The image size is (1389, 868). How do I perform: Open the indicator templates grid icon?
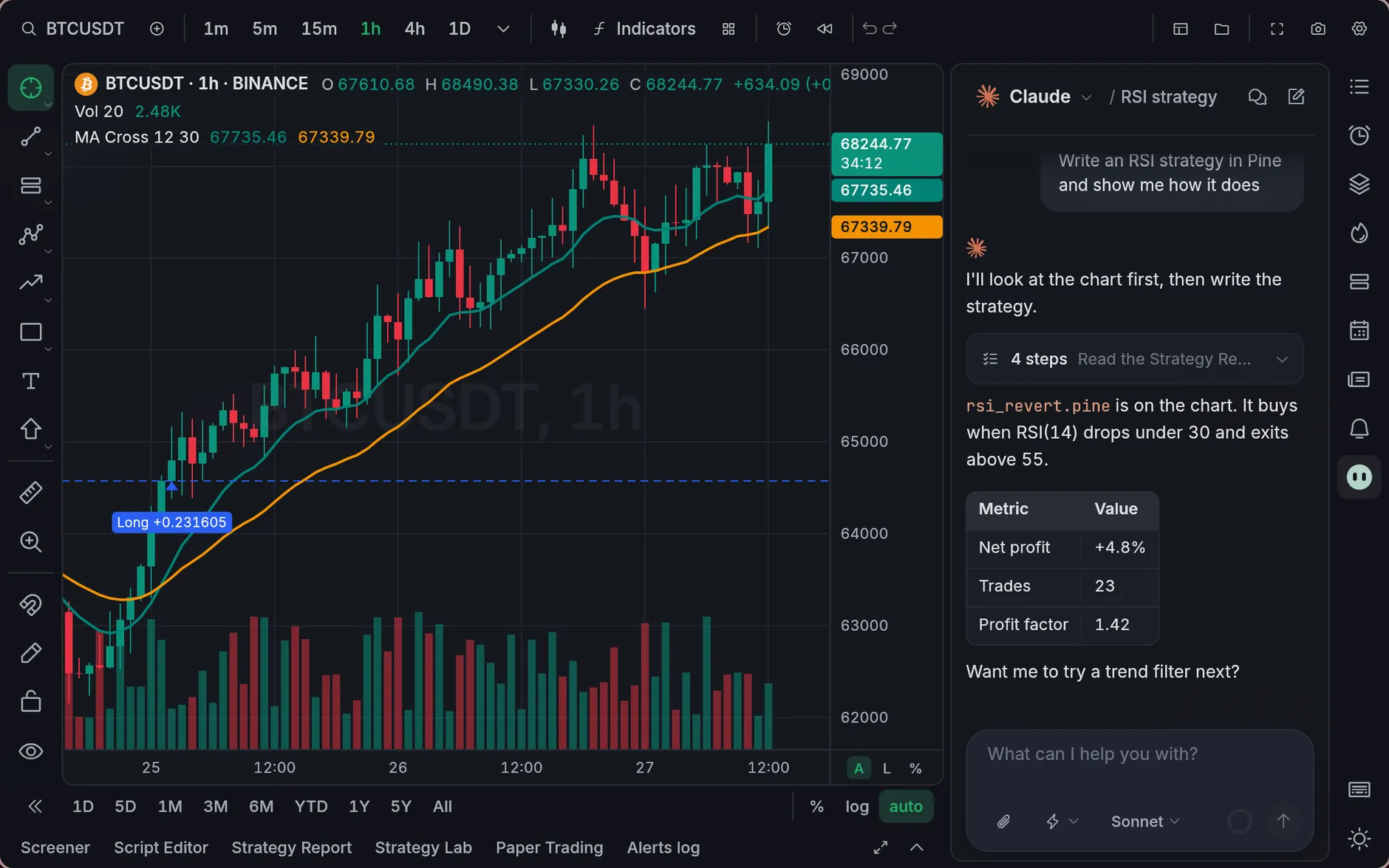(728, 29)
